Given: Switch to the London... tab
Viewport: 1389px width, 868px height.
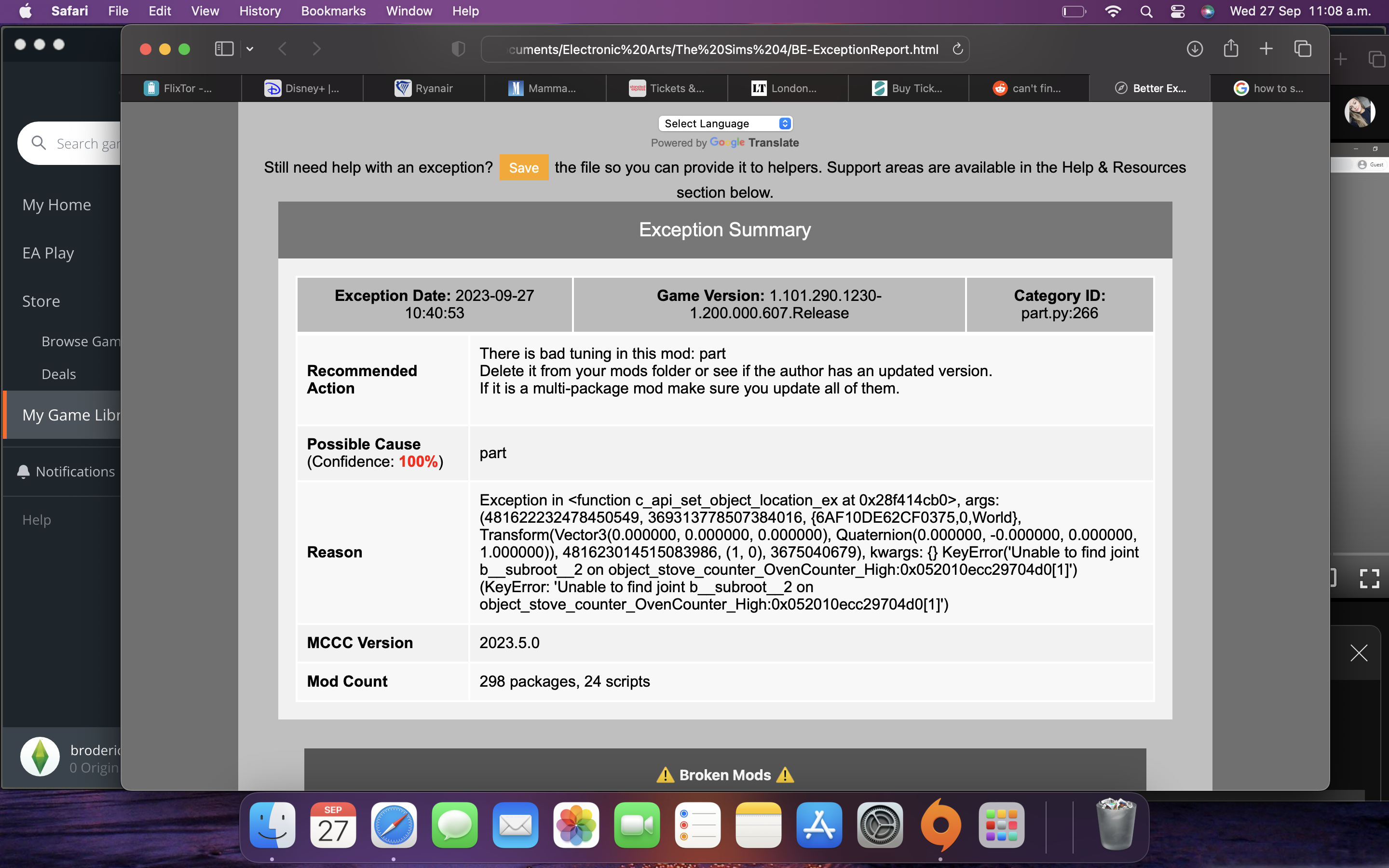Looking at the screenshot, I should click(x=788, y=88).
